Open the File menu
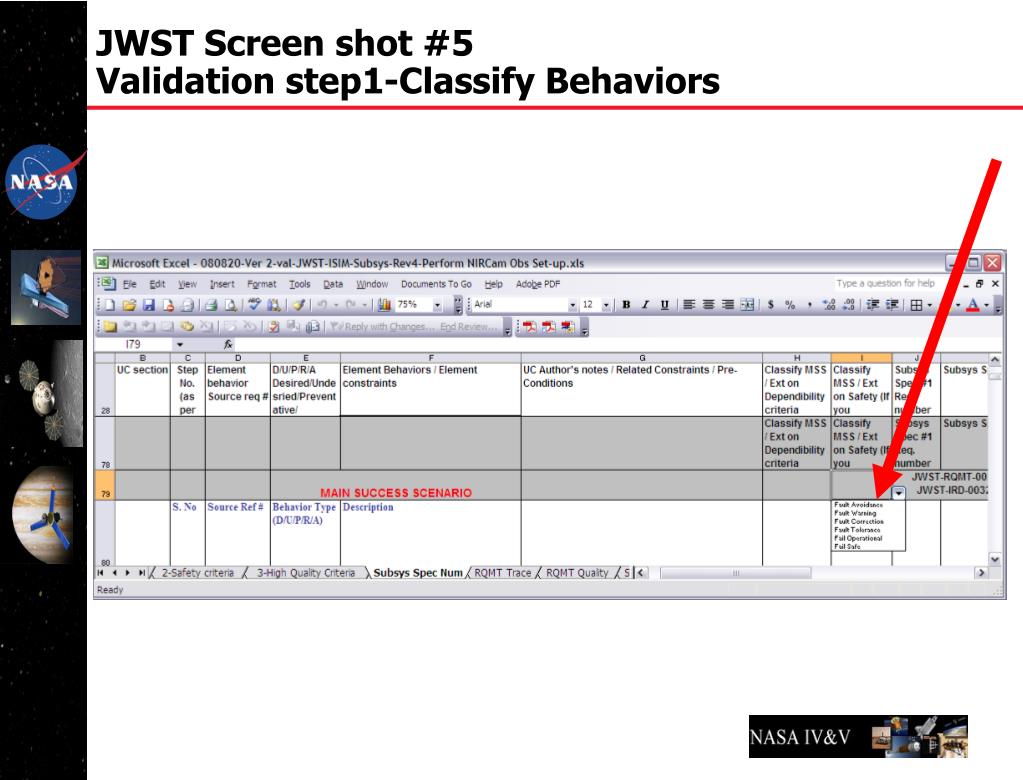The height and width of the screenshot is (780, 1023). pos(130,284)
